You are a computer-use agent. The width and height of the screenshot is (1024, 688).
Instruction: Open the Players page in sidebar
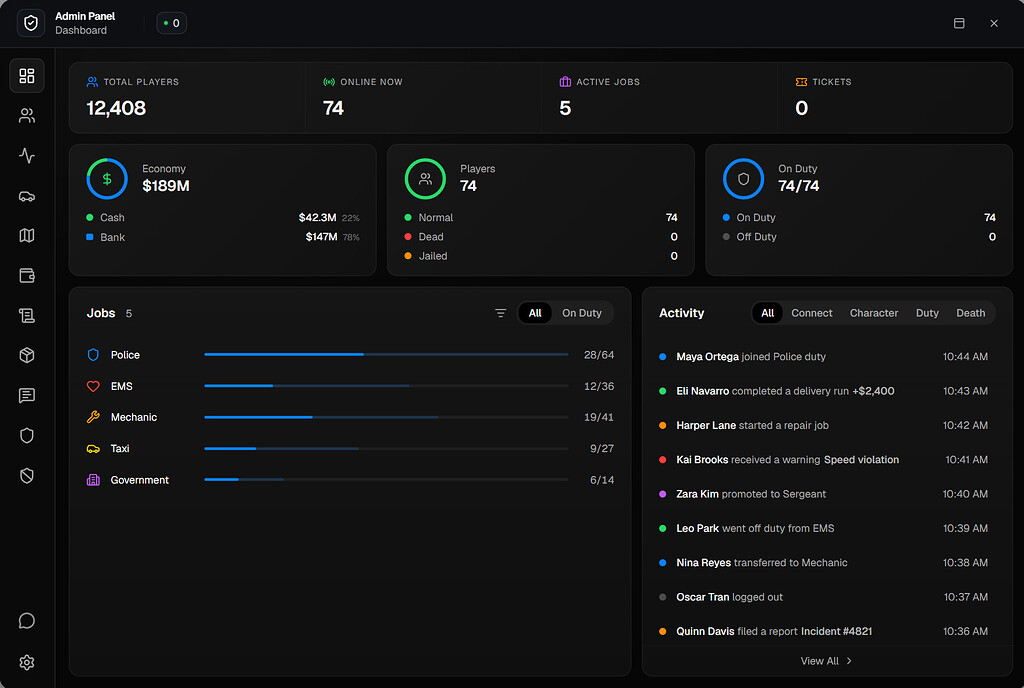27,116
